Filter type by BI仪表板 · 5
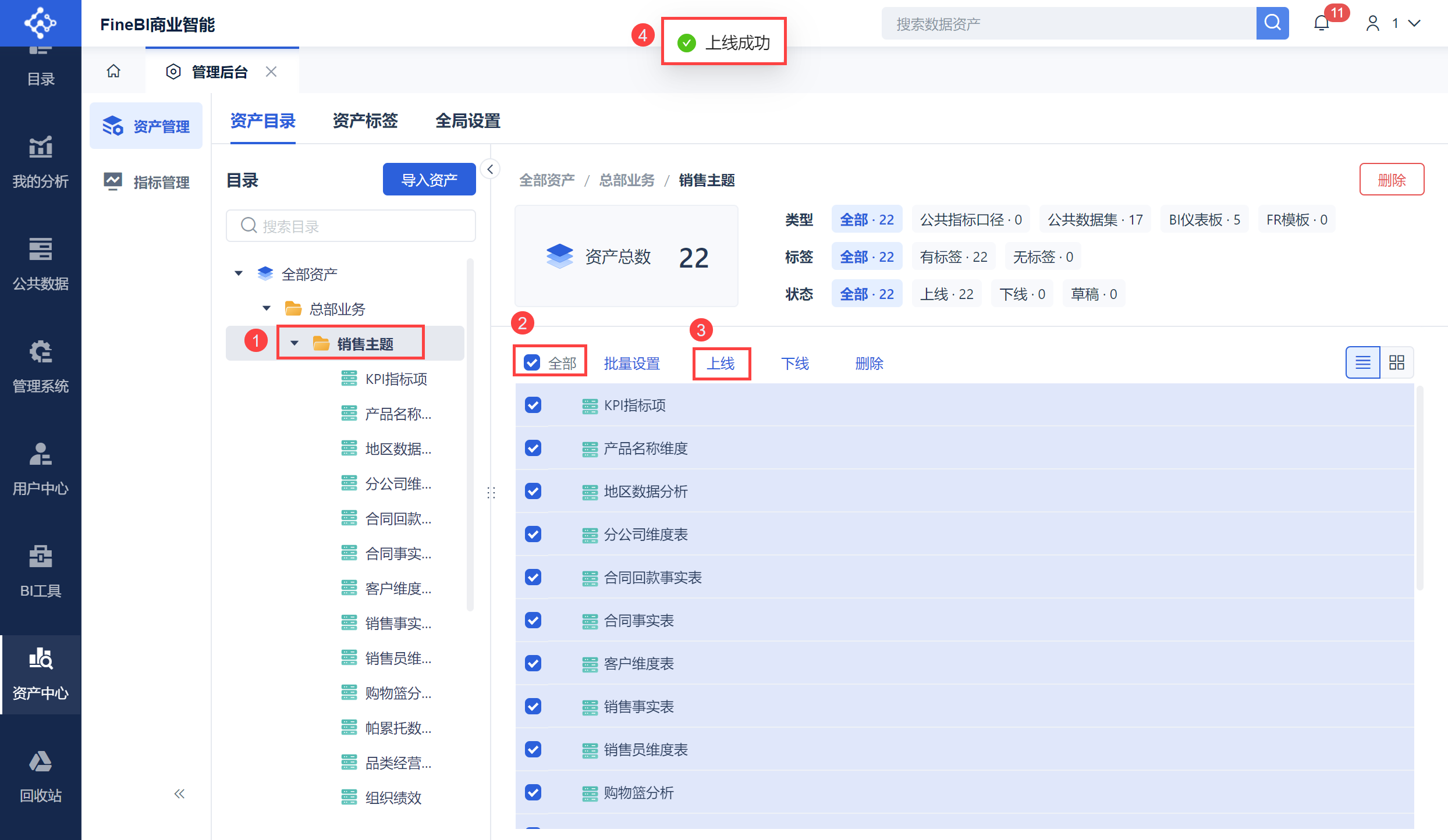The image size is (1448, 840). coord(1204,219)
